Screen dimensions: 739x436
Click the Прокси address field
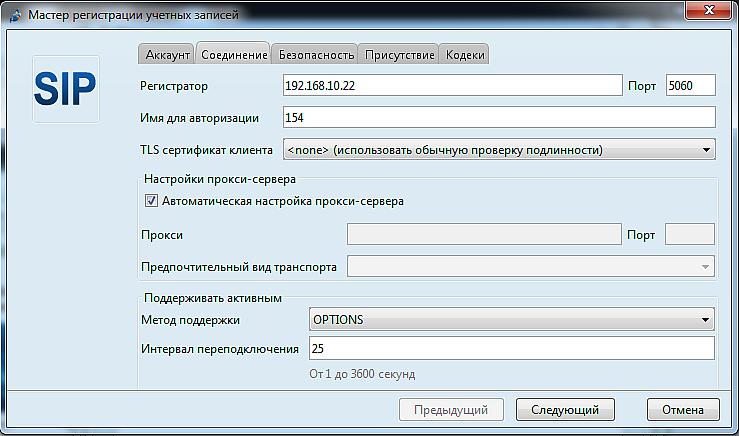484,235
